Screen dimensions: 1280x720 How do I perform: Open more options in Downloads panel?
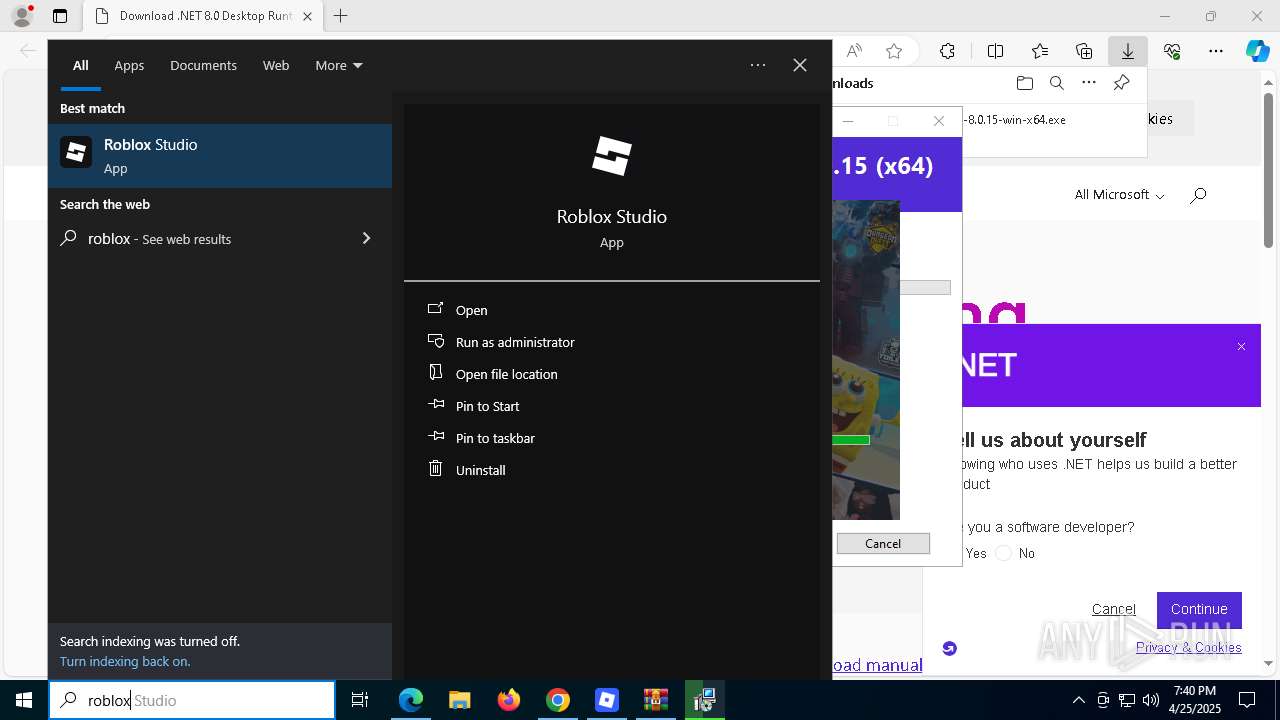(1089, 83)
